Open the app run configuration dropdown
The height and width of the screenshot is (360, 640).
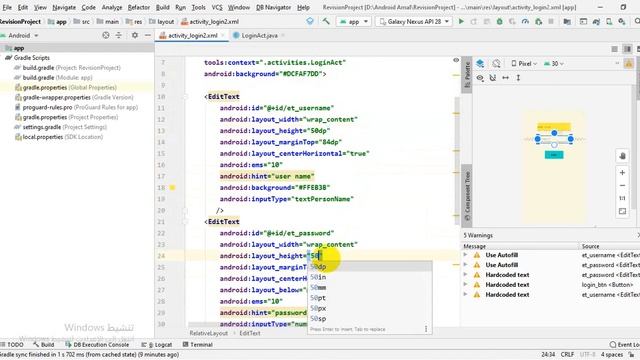click(x=353, y=21)
